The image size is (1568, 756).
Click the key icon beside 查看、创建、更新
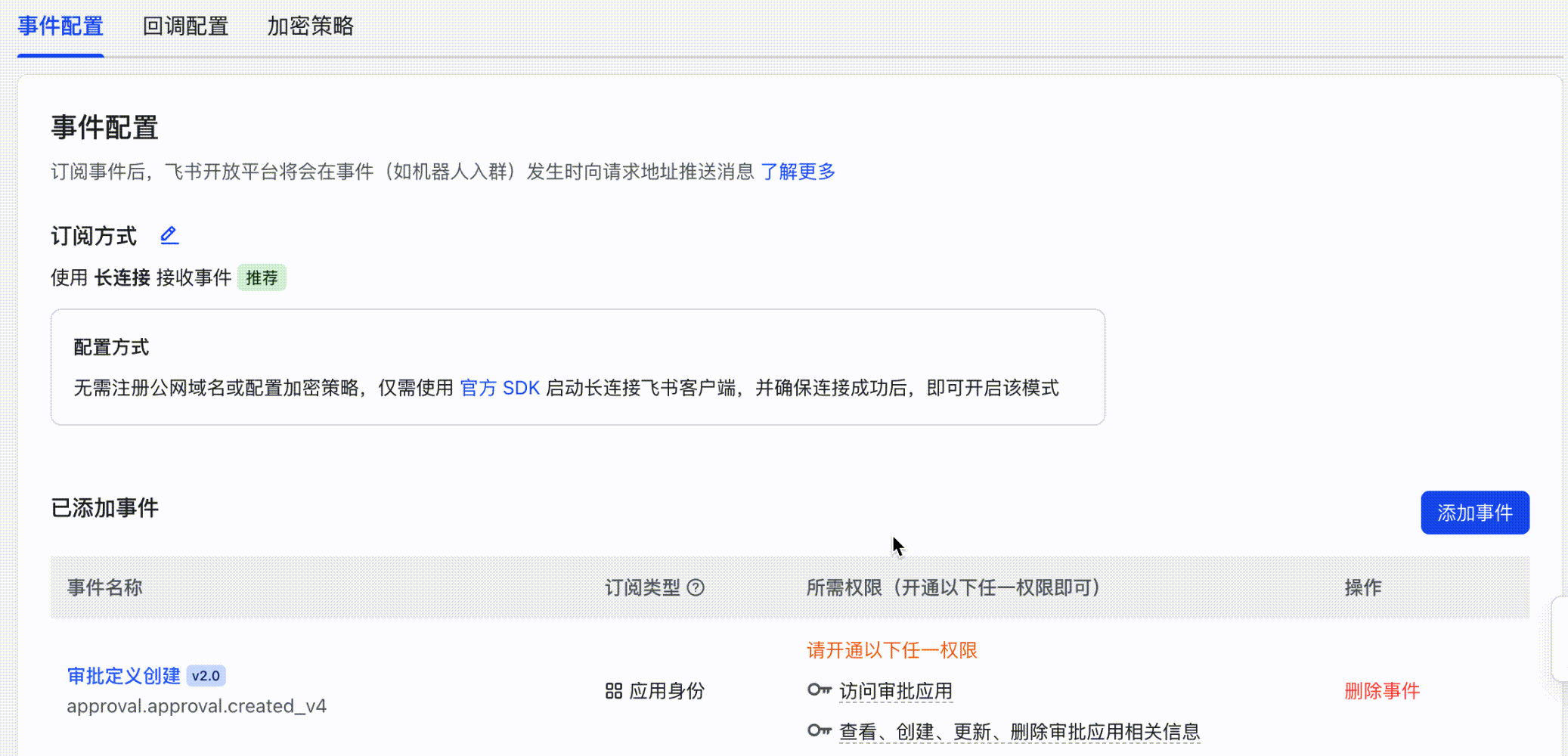[x=819, y=730]
